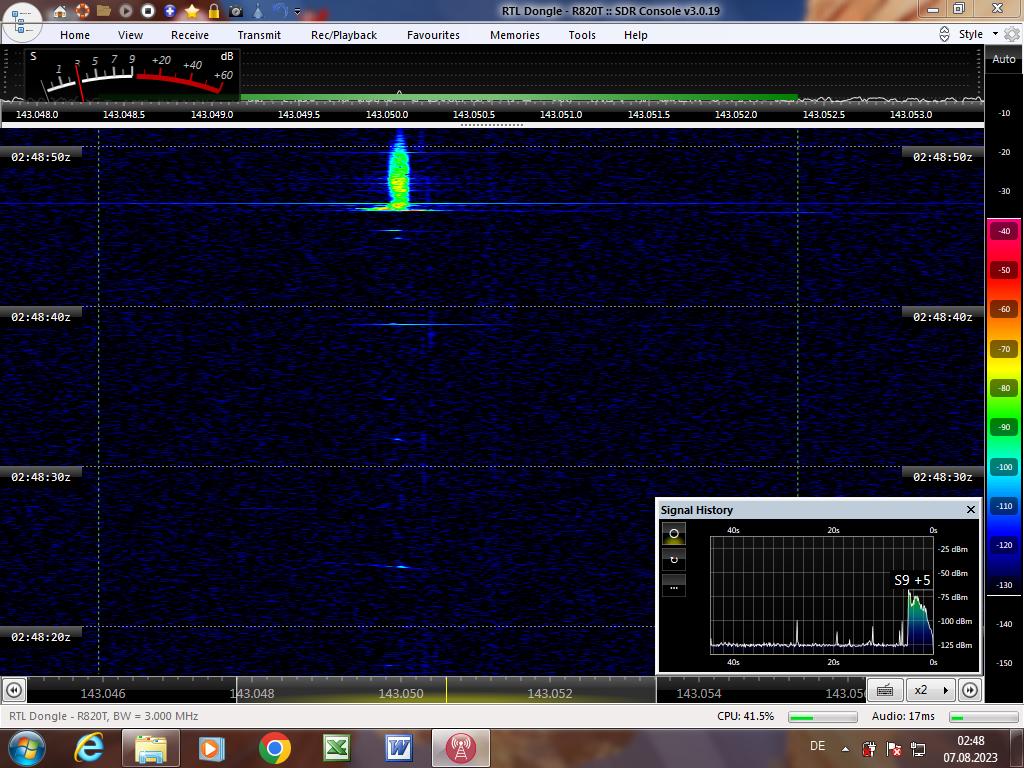This screenshot has height=768, width=1024.
Task: Open favourites with the star icon
Action: (192, 10)
